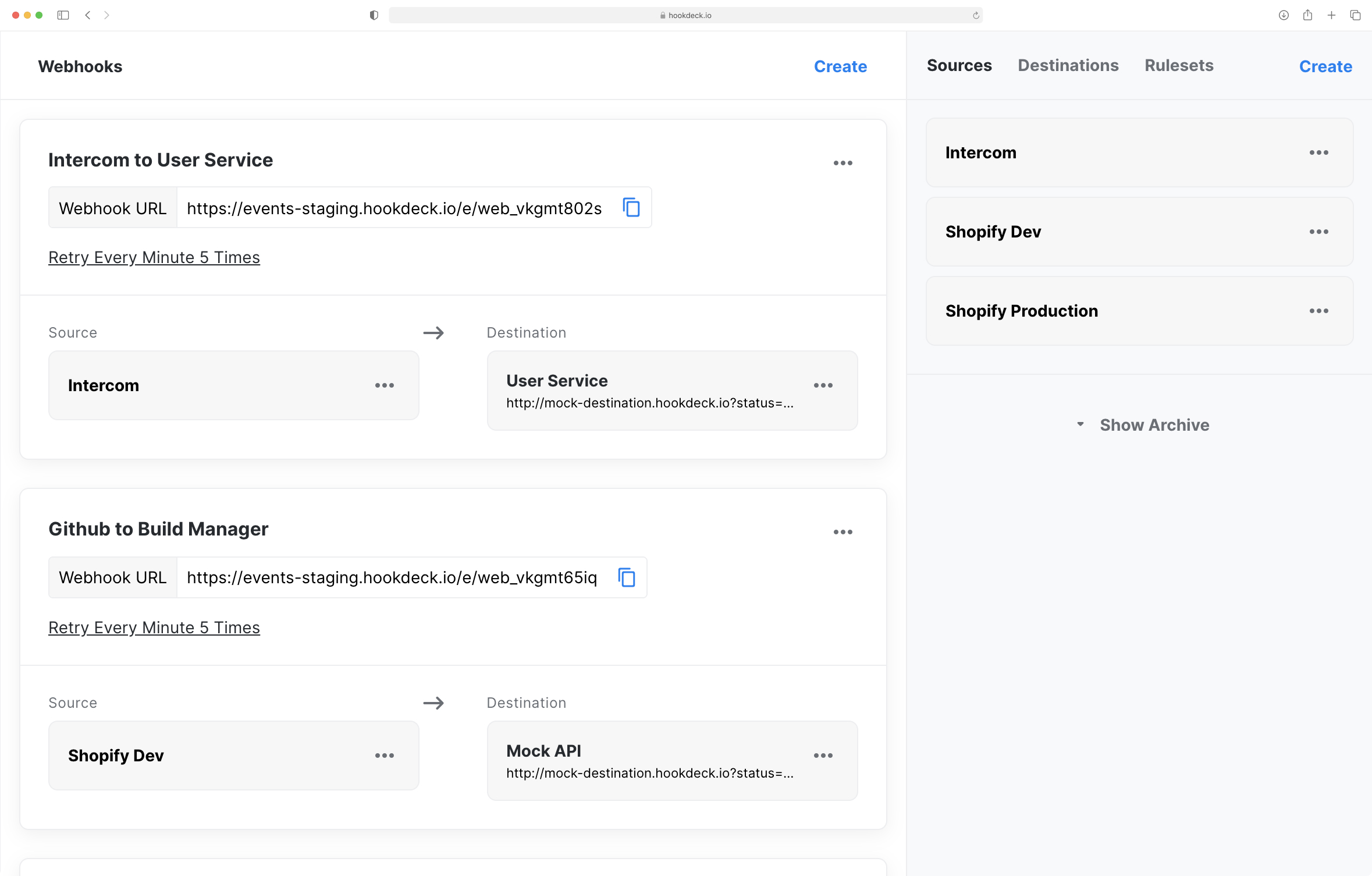Screen dimensions: 1372x876
Task: Open more menu on Shopify Dev source card in webhook
Action: click(385, 756)
